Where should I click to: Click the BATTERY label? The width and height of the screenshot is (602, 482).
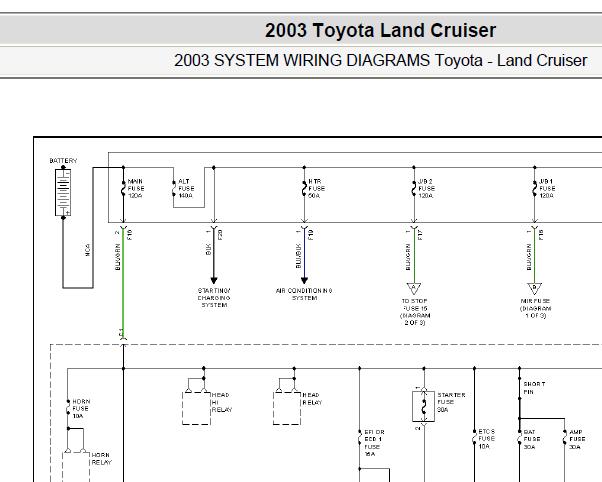pos(63,161)
